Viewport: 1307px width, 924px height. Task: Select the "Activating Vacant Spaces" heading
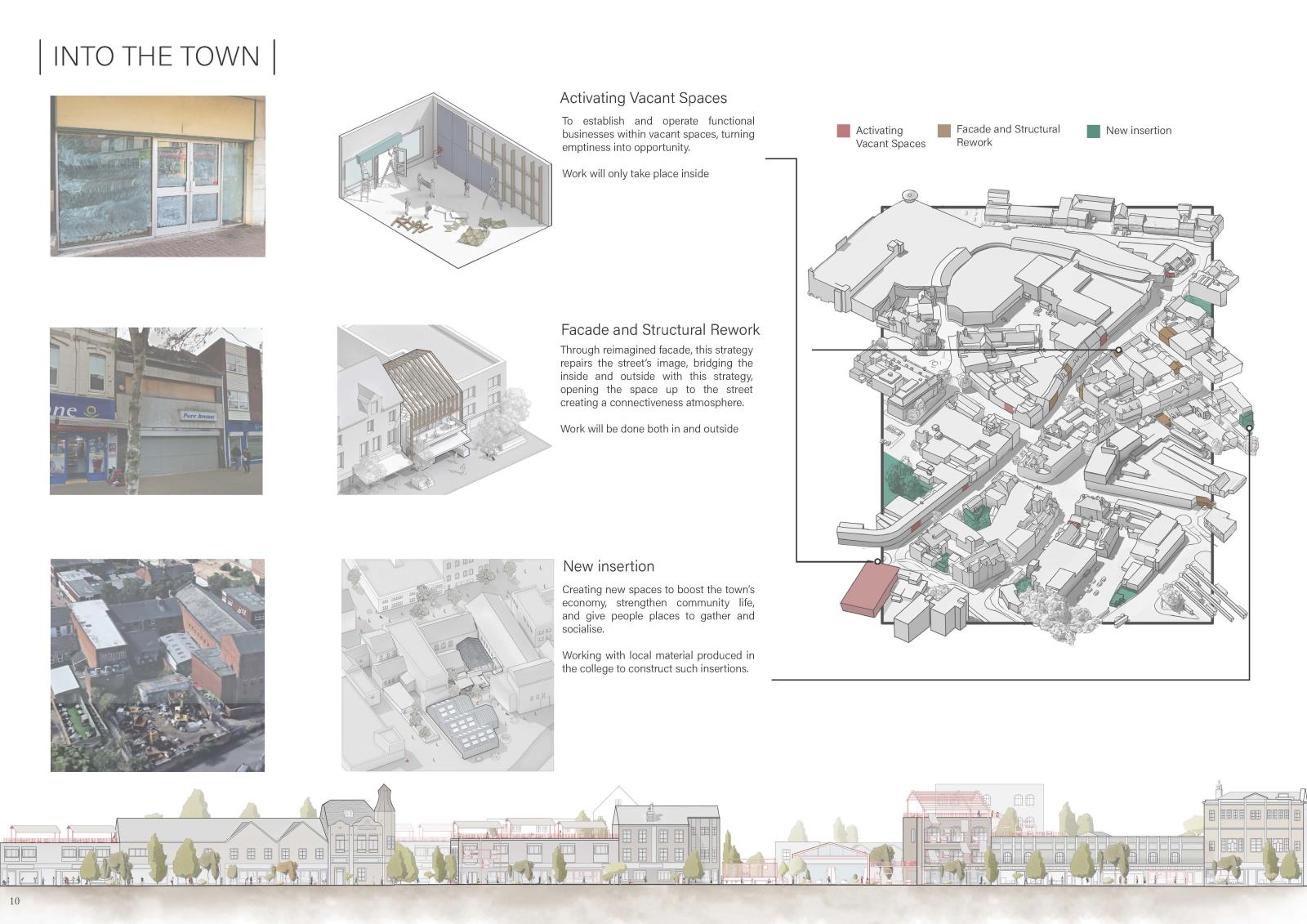pos(643,98)
